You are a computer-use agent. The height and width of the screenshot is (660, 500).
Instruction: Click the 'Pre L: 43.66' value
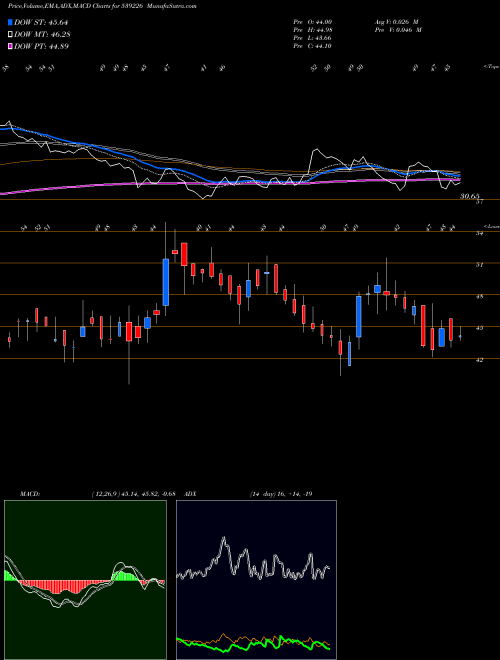pyautogui.click(x=313, y=38)
